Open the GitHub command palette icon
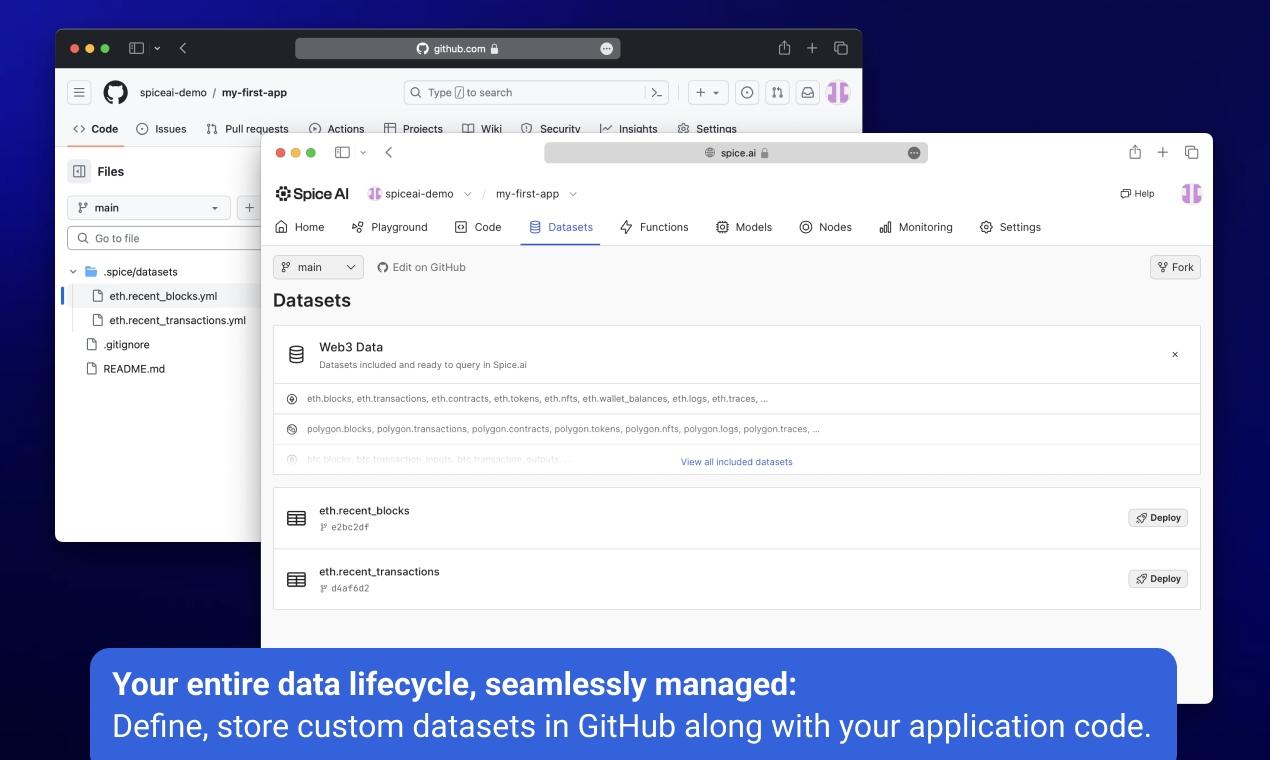Image resolution: width=1270 pixels, height=760 pixels. pyautogui.click(x=657, y=93)
